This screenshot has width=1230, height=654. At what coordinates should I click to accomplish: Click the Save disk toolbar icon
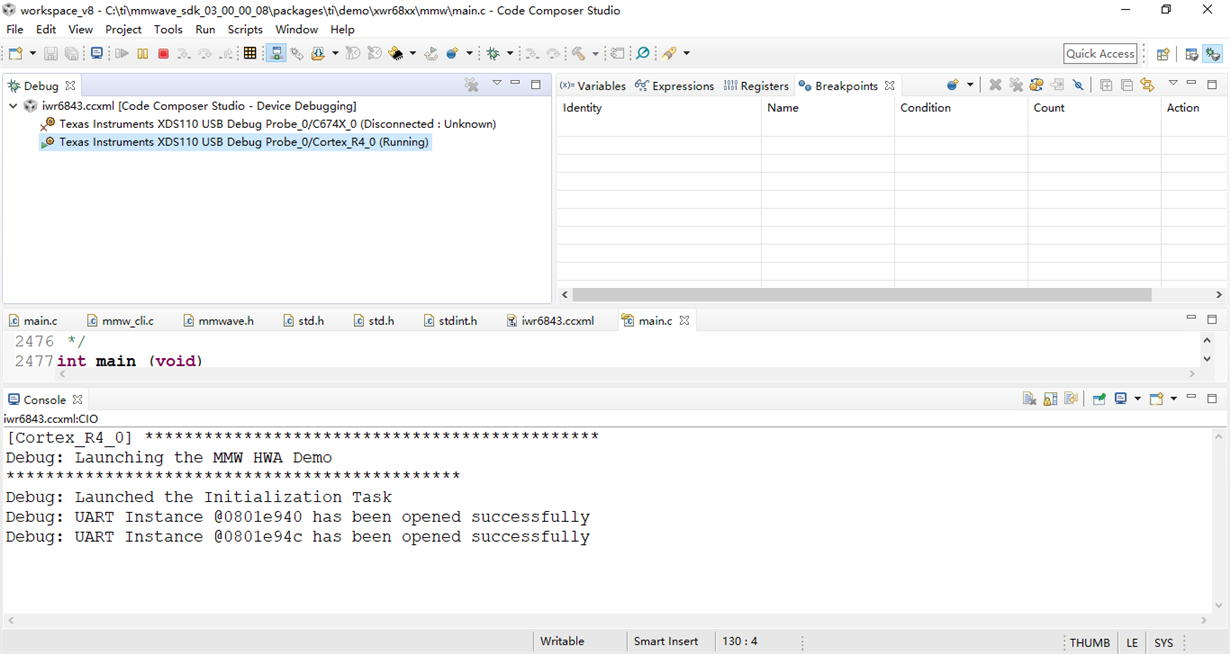(x=50, y=54)
